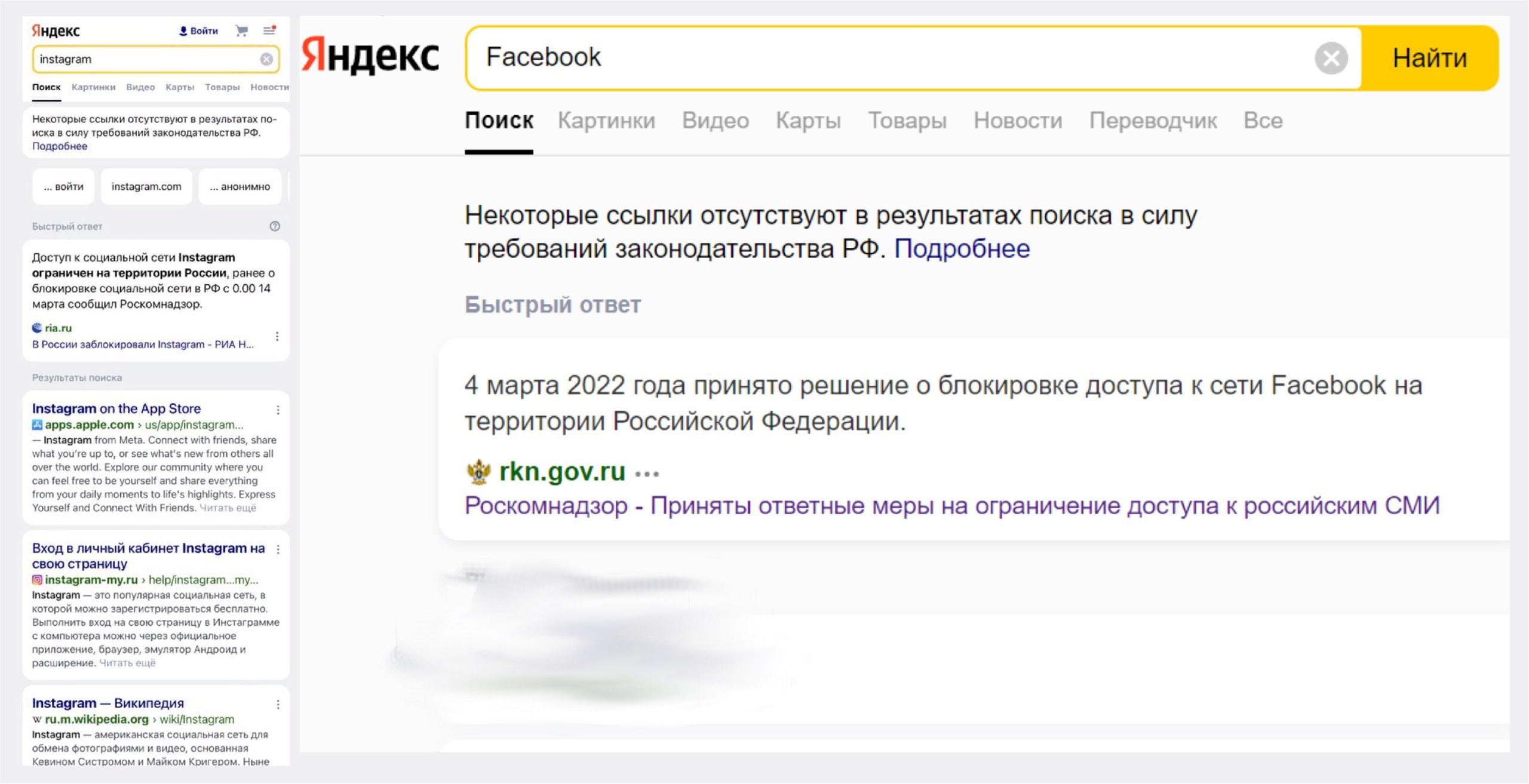Open the hamburger menu icon
1529x784 pixels.
(x=269, y=30)
